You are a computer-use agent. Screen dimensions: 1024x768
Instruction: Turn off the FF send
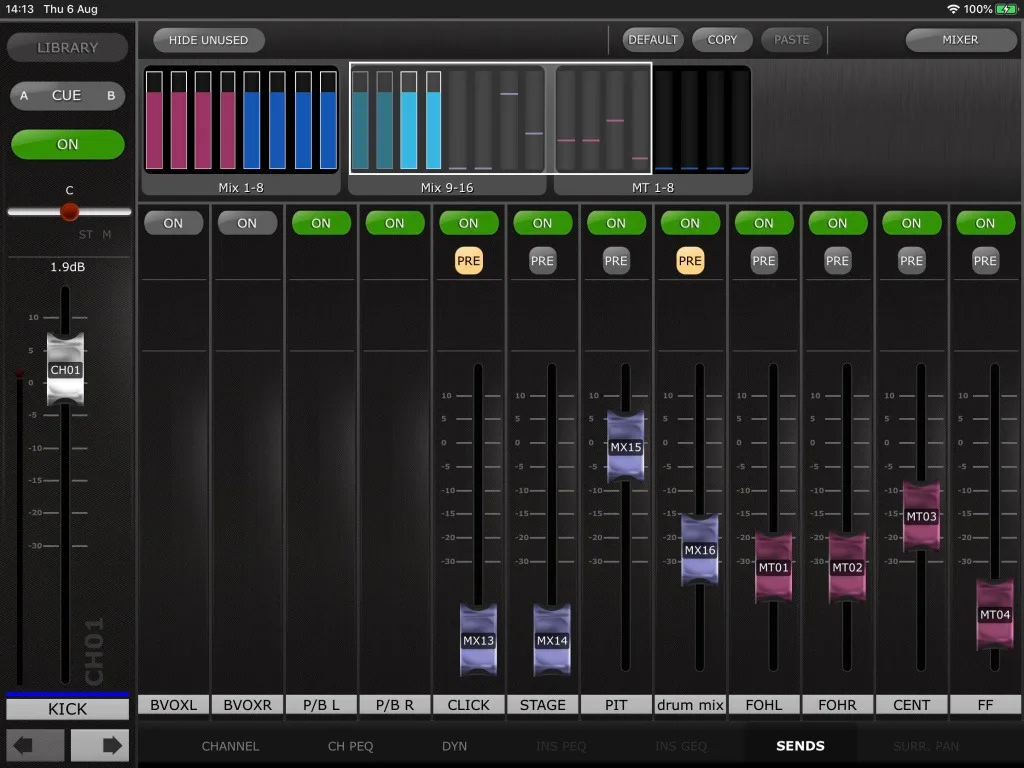985,223
